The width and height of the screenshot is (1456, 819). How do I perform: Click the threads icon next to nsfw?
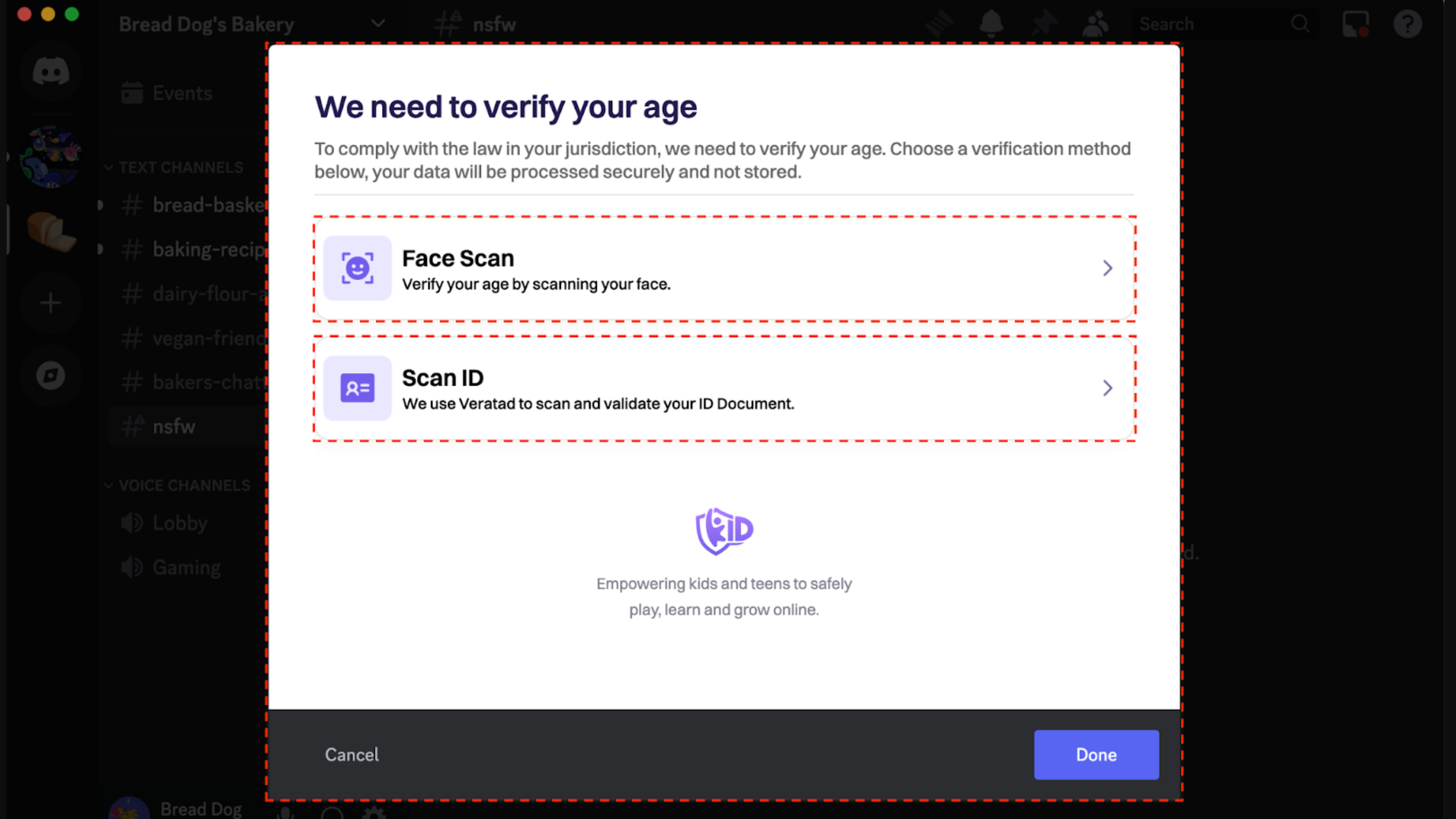[x=939, y=23]
